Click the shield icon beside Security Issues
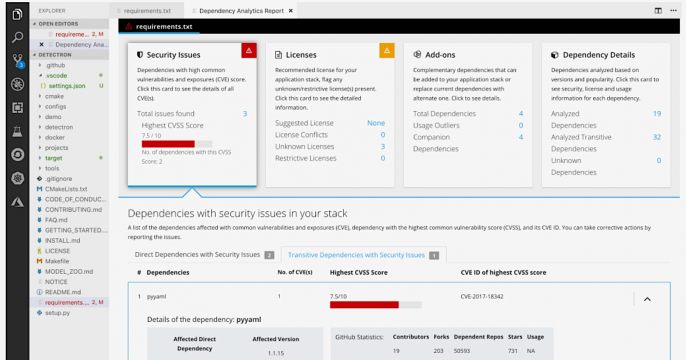Screen dimensions: 686x360 (x=140, y=55)
